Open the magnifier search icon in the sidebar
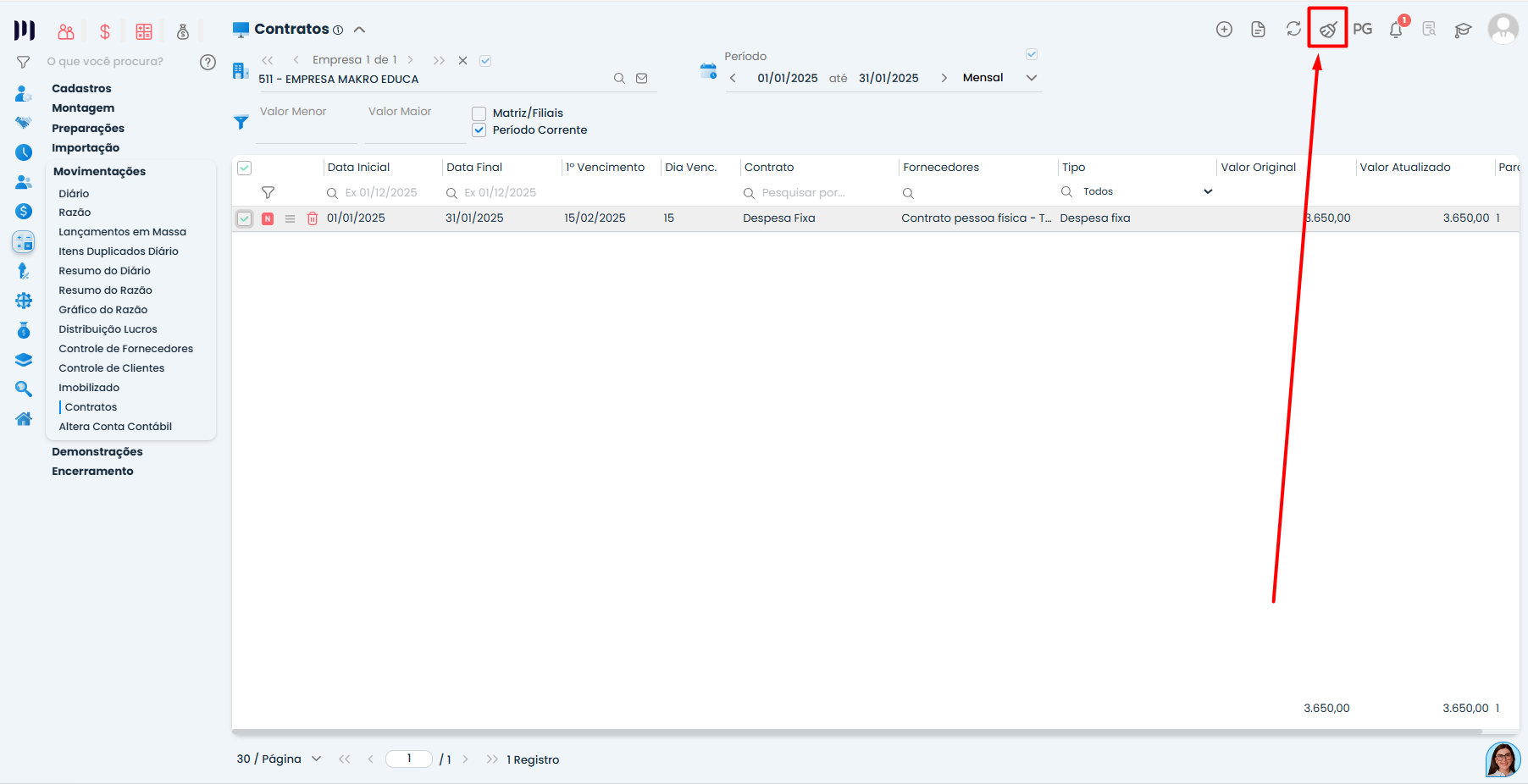1528x784 pixels. tap(23, 389)
